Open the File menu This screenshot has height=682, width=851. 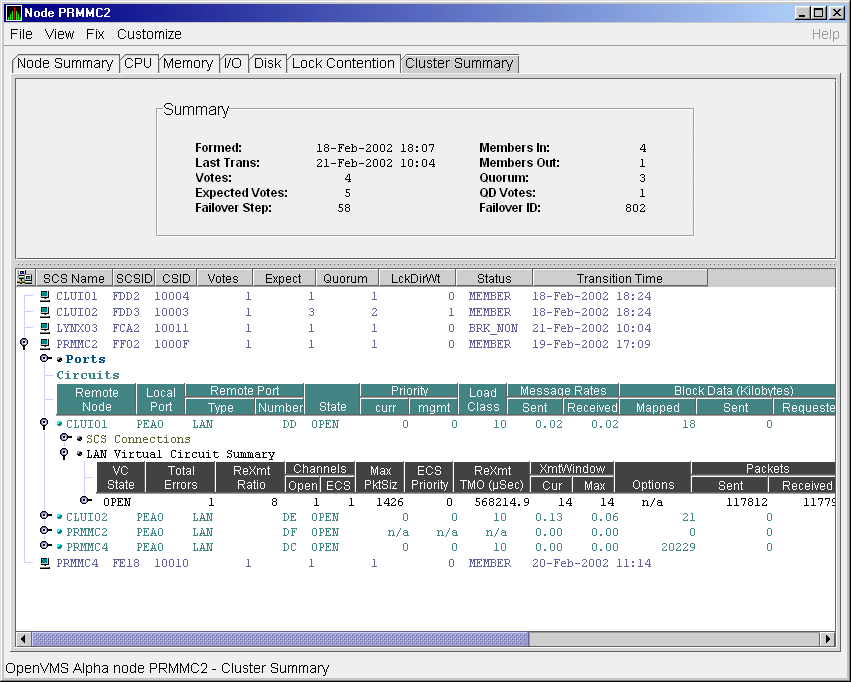point(21,34)
